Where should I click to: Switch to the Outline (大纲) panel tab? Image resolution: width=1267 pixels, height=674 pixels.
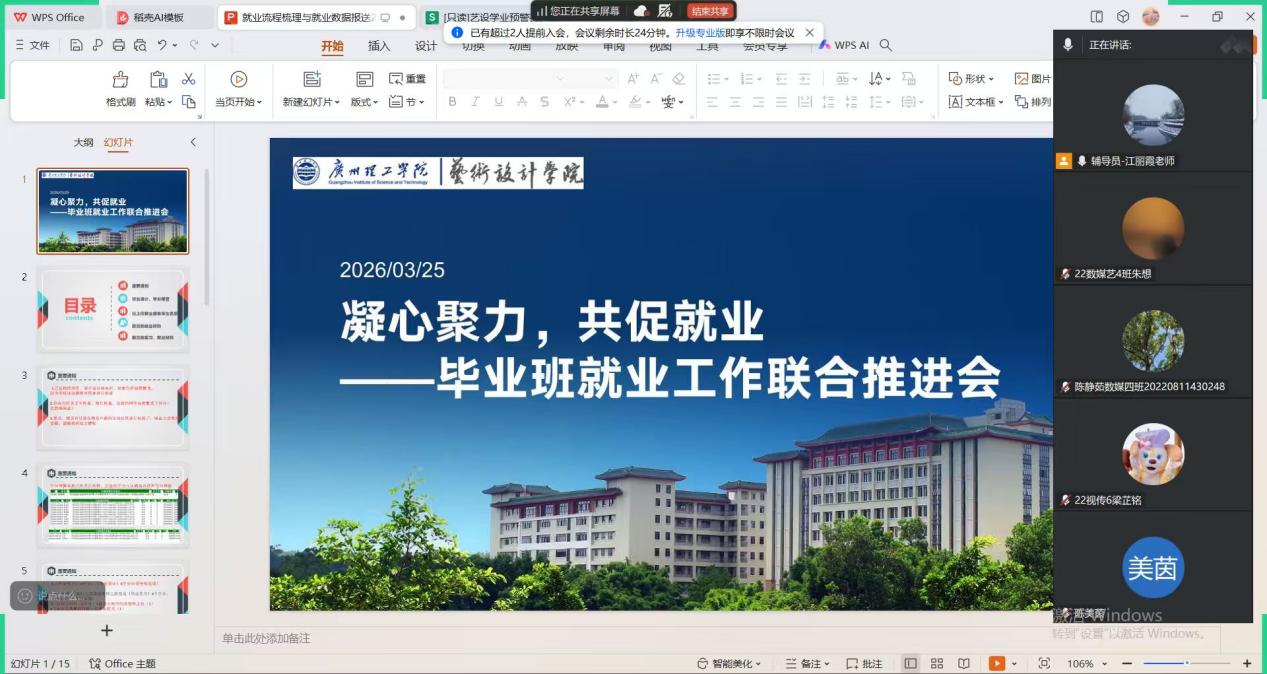[x=83, y=142]
